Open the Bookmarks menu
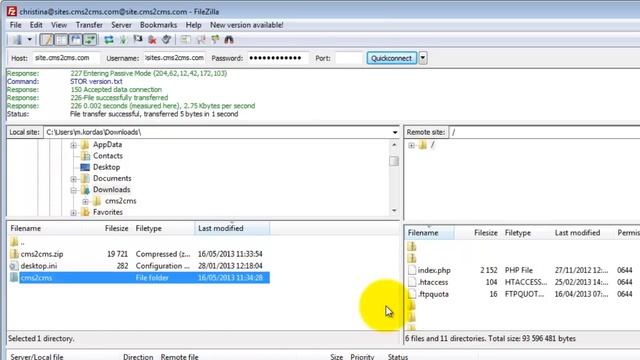The width and height of the screenshot is (640, 360). (158, 25)
